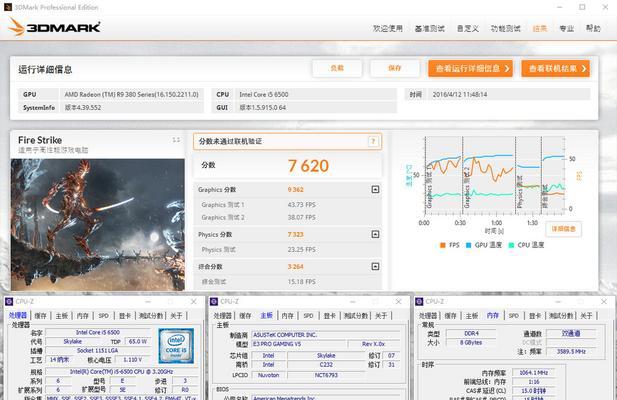The height and width of the screenshot is (400, 617).
Task: Click the orange 查看运行详细信息 button
Action: click(x=470, y=68)
